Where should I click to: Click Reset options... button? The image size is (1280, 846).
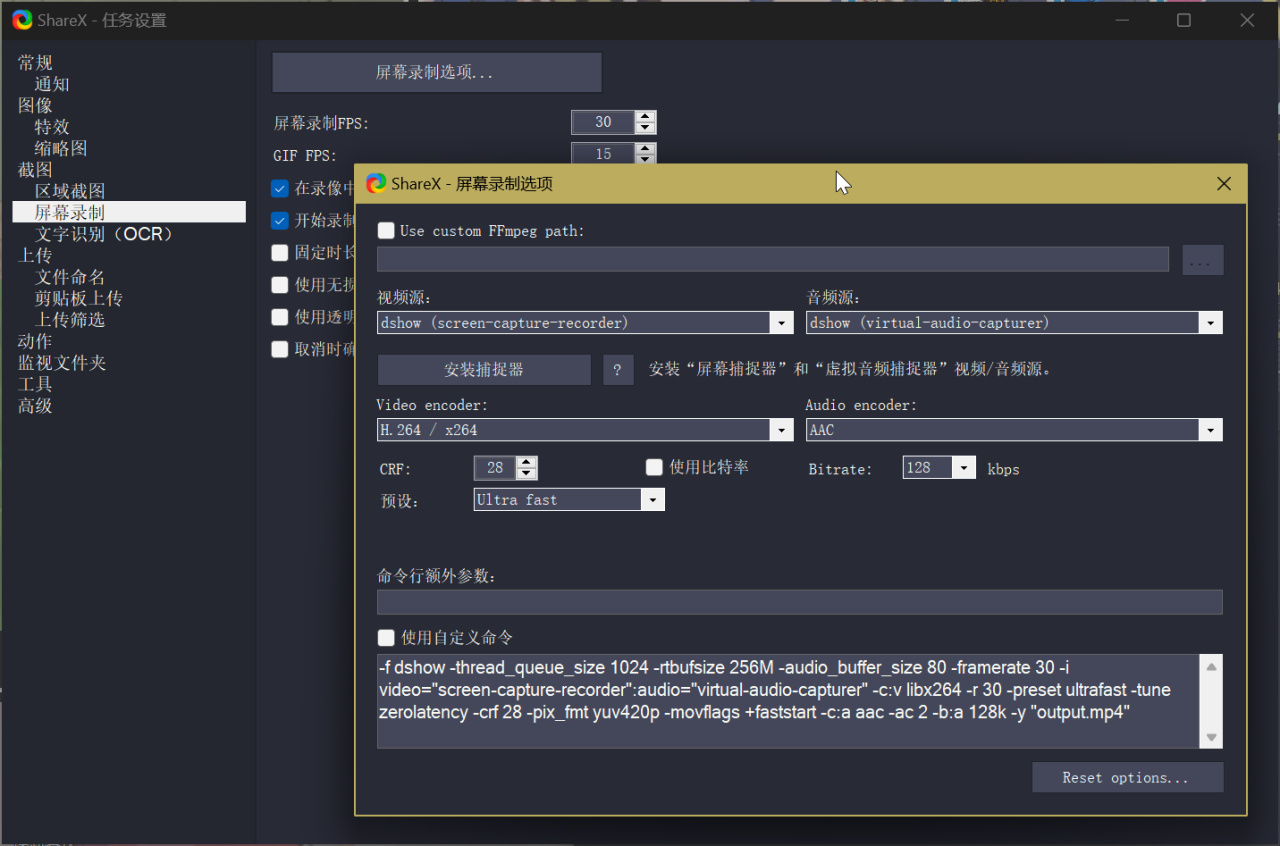pos(1127,778)
